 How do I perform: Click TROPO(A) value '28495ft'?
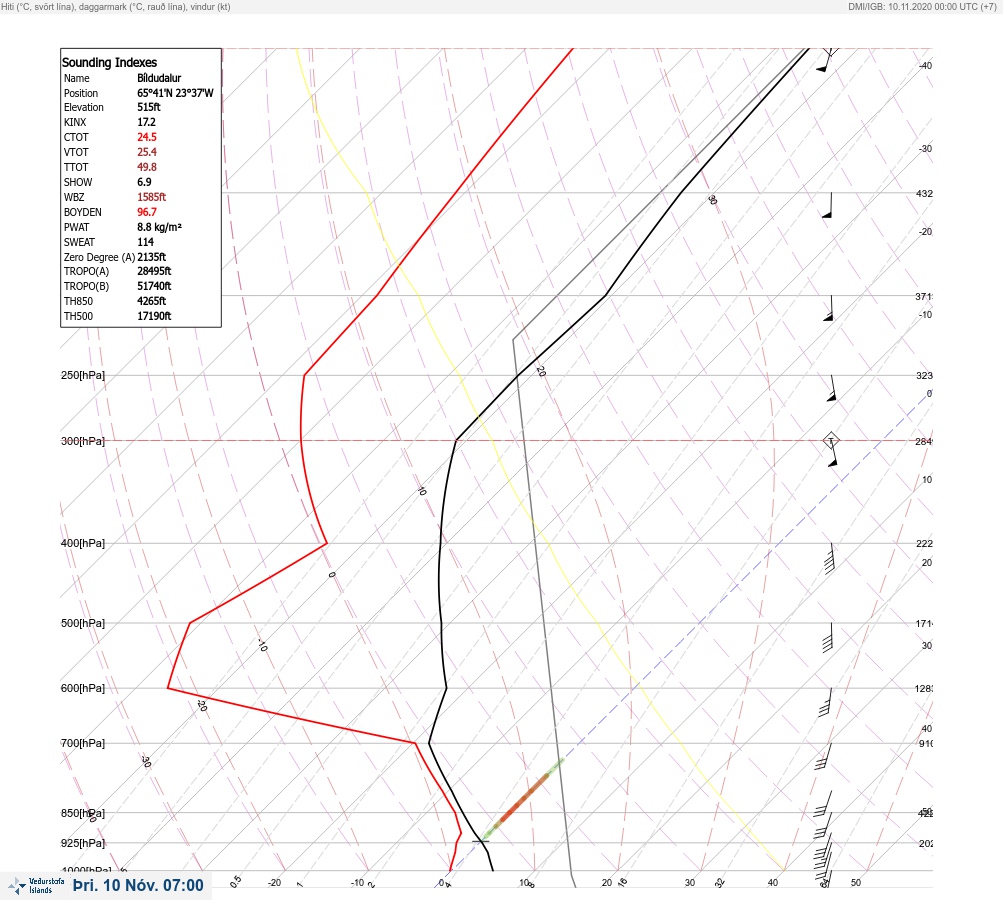tap(154, 271)
